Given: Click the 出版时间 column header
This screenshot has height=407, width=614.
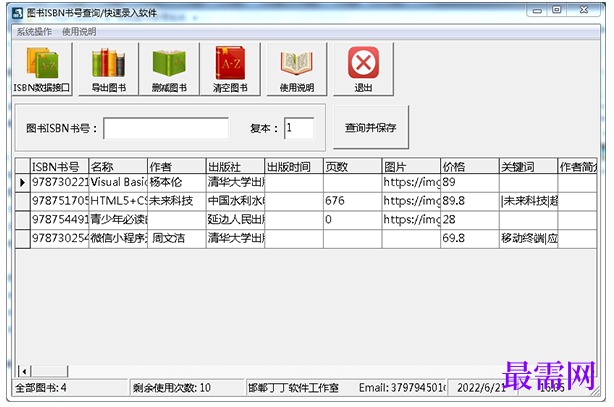Looking at the screenshot, I should point(294,167).
